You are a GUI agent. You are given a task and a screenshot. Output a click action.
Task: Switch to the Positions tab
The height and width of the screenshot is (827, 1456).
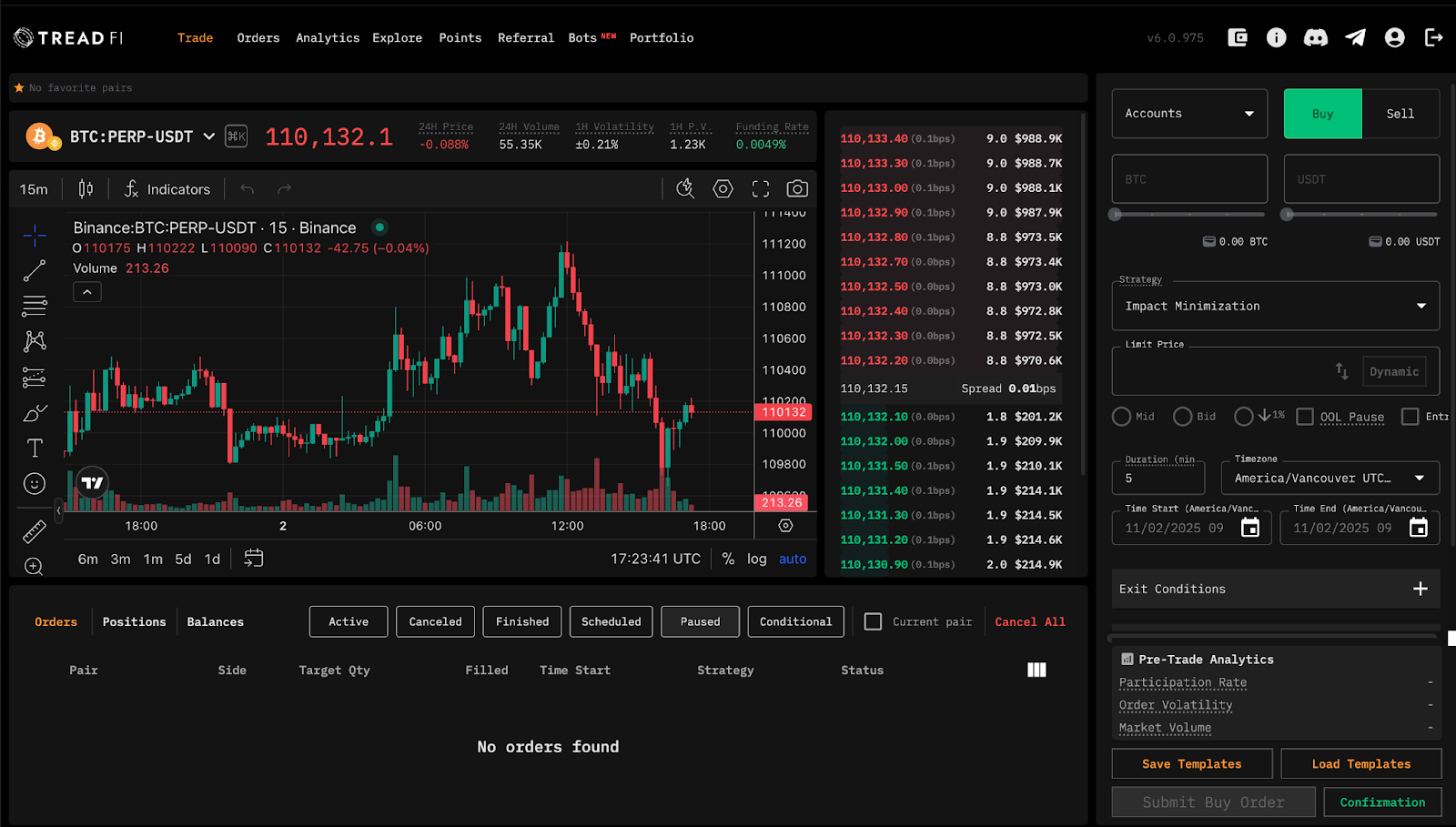[134, 621]
